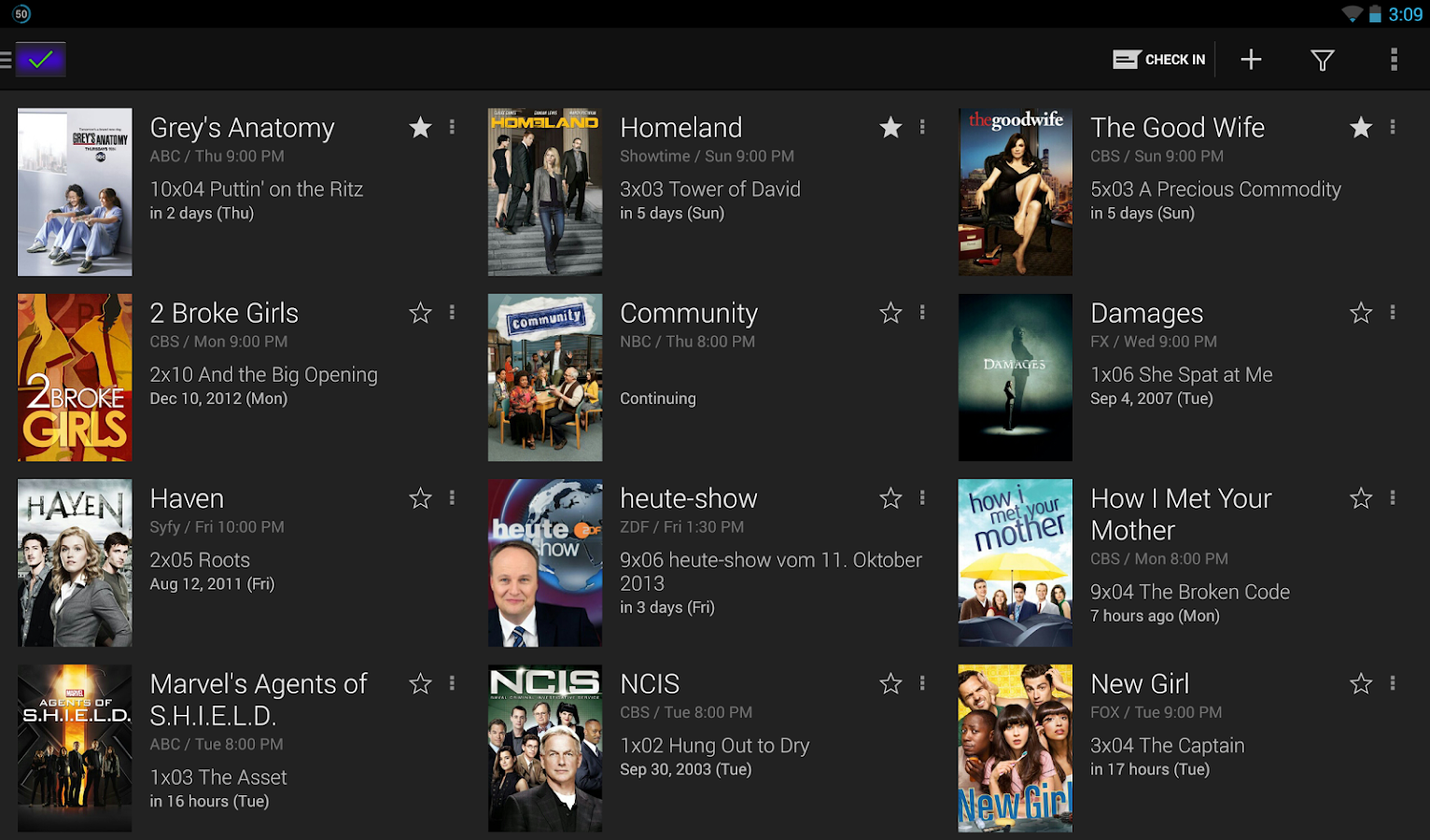1430x840 pixels.
Task: Open 2 Broke Girls item options menu
Action: (x=453, y=313)
